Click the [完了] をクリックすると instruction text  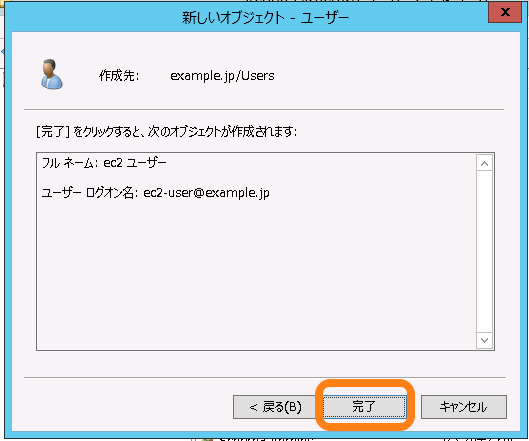[x=166, y=132]
